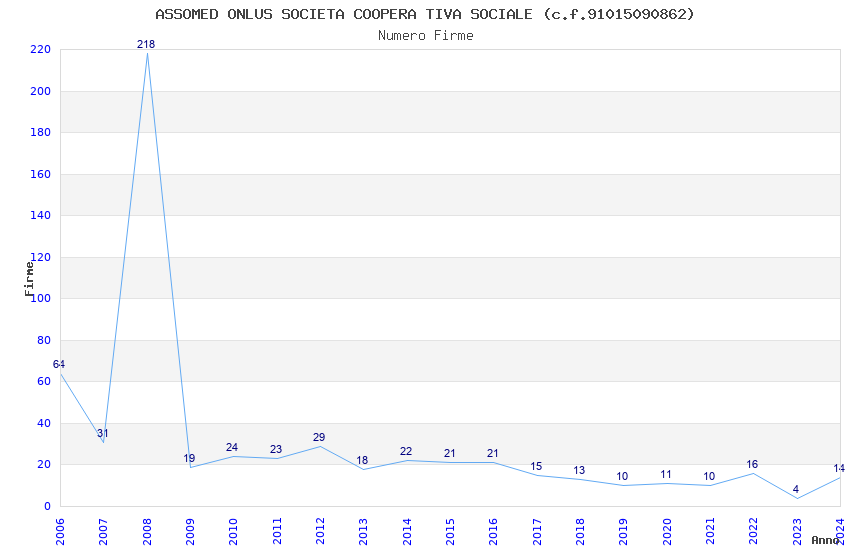
Task: Click the 80 tick label on the y-axis
Action: click(x=44, y=340)
